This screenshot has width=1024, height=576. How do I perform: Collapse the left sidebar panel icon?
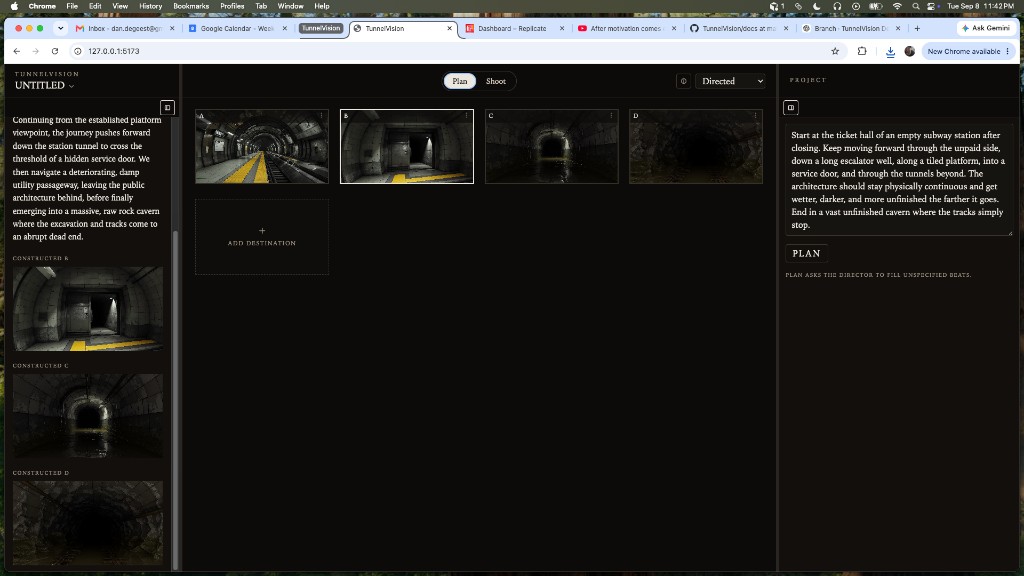167,107
